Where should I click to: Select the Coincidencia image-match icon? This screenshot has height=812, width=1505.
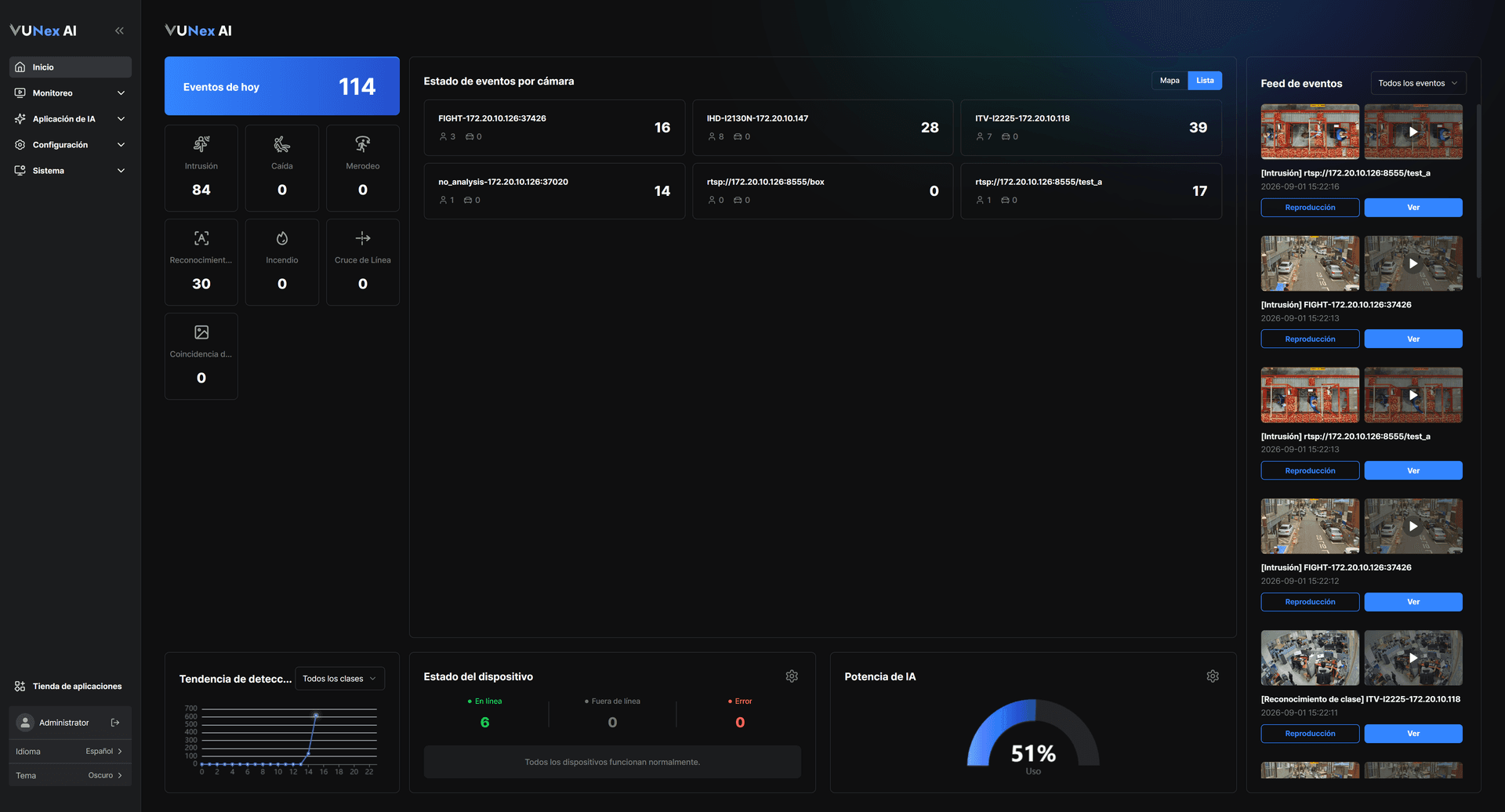click(201, 332)
